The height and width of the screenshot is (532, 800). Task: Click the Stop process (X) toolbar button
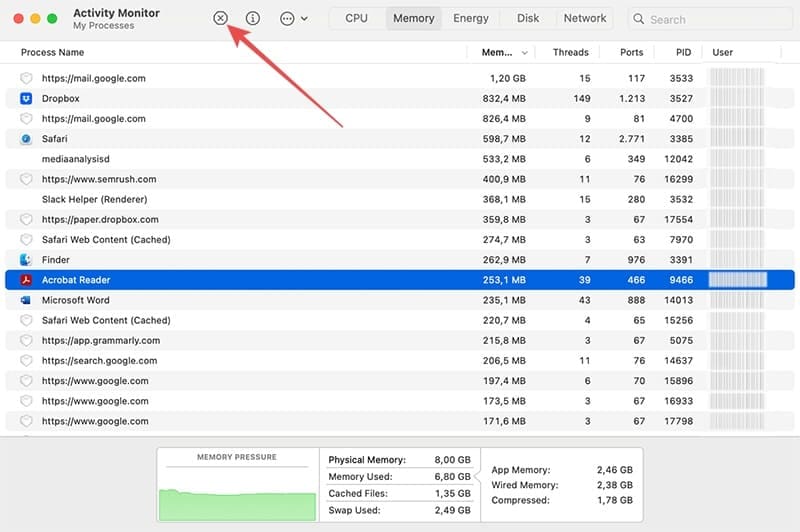coord(220,19)
